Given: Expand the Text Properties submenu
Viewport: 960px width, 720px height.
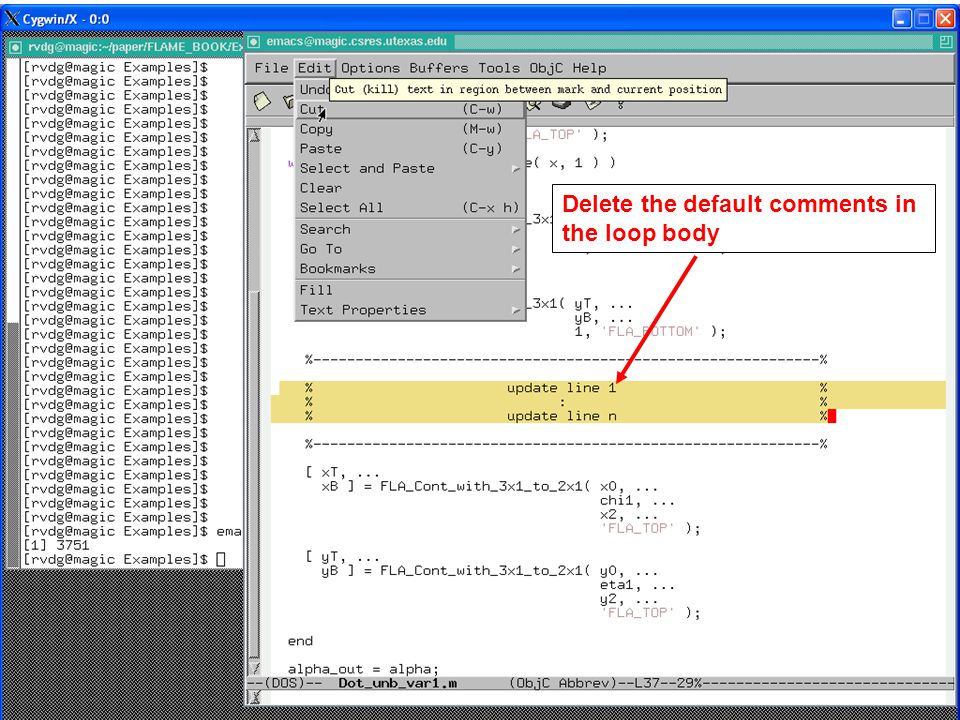Looking at the screenshot, I should 410,310.
